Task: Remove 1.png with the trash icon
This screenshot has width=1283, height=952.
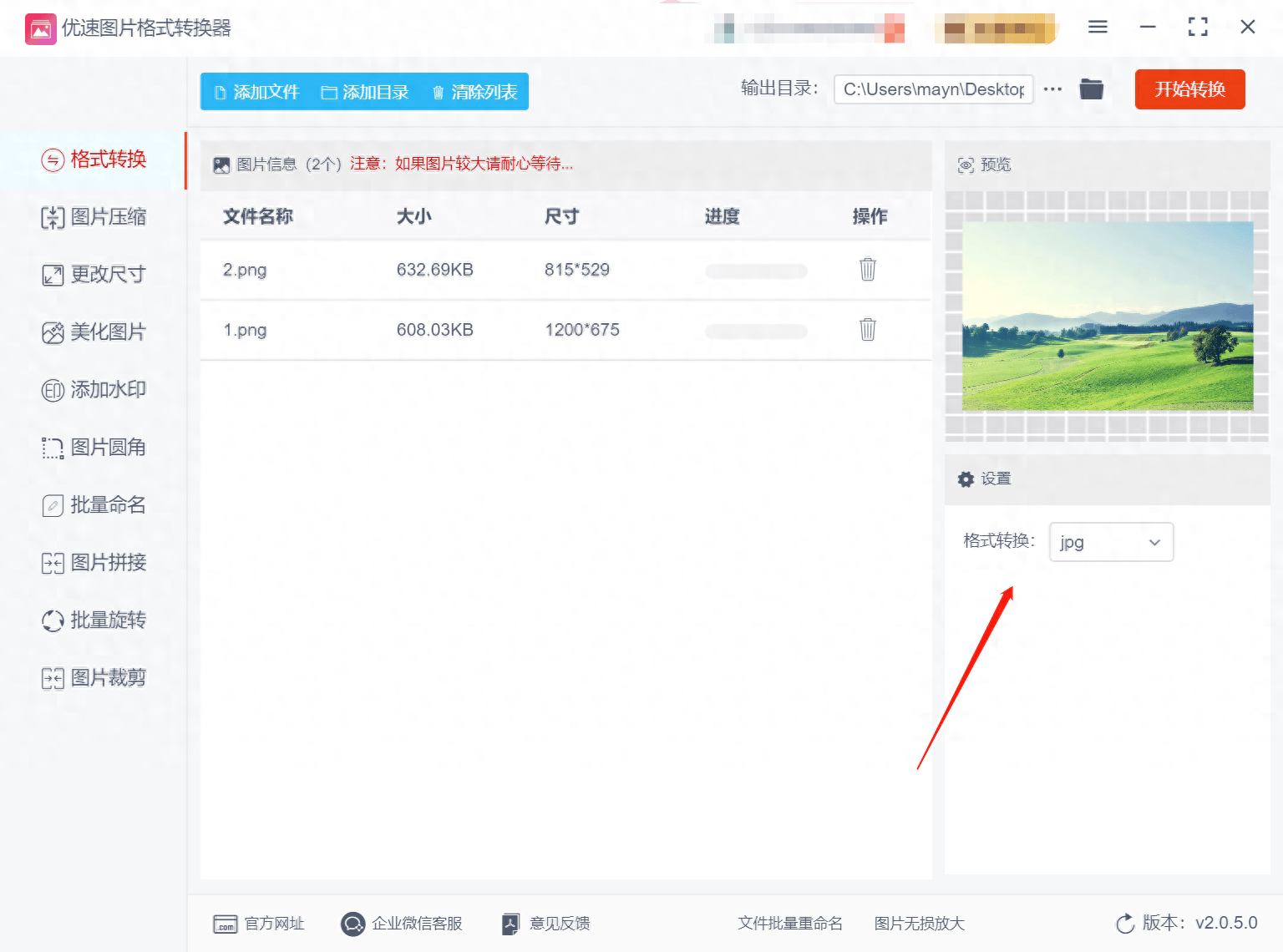Action: [x=868, y=330]
